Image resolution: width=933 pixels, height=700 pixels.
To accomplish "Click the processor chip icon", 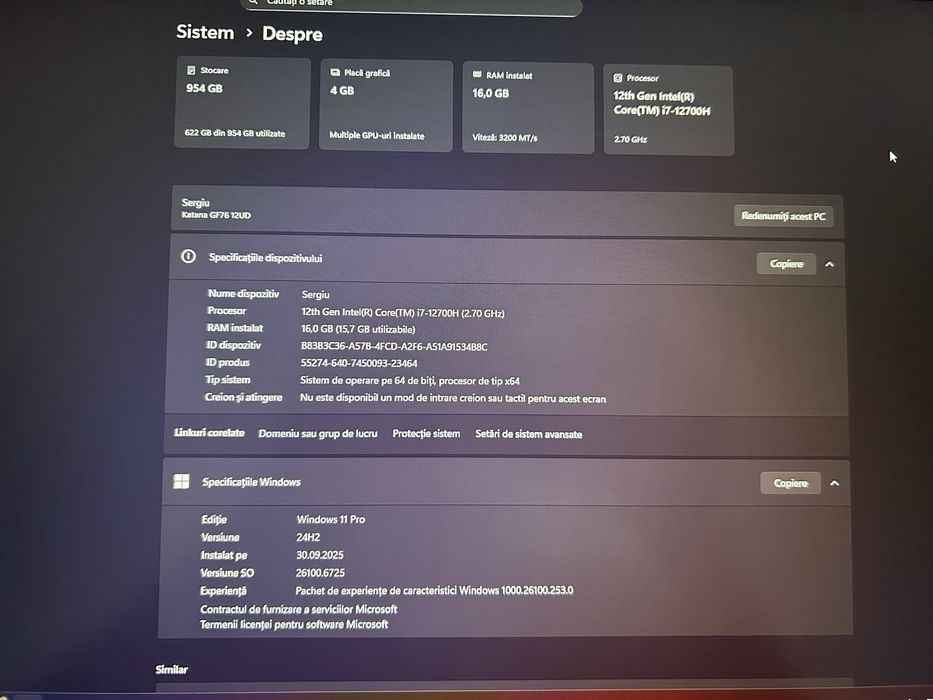I will coord(618,78).
